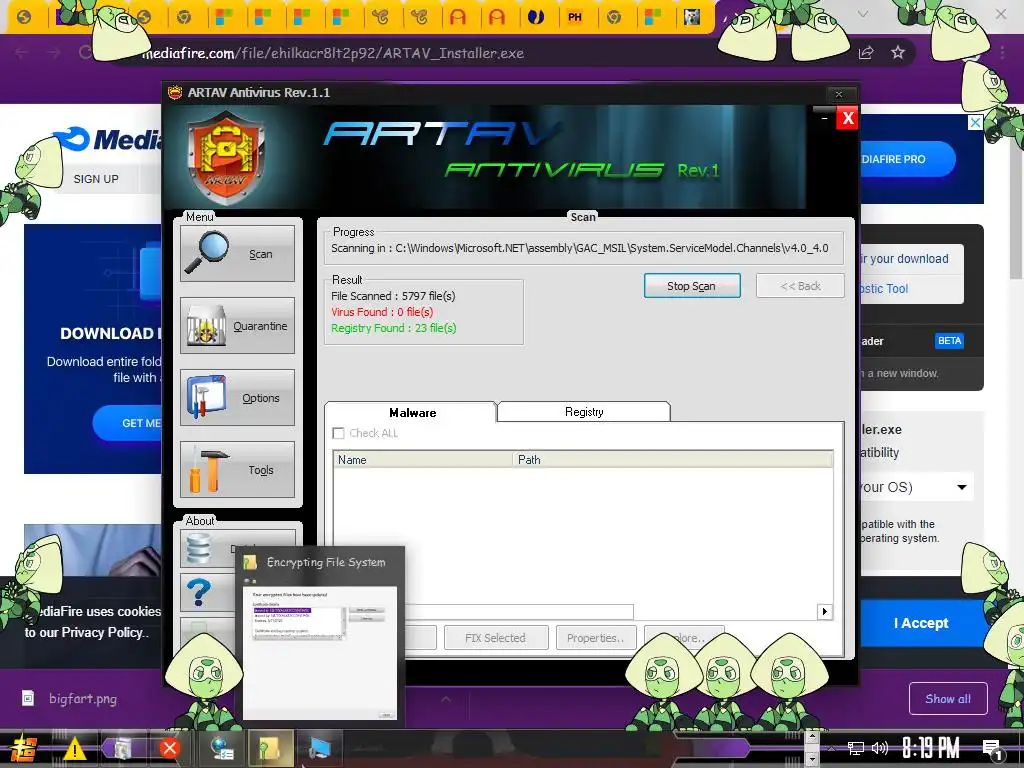Click the taskbar scroll down arrow
Viewport: 1024px width, 768px height.
point(811,759)
